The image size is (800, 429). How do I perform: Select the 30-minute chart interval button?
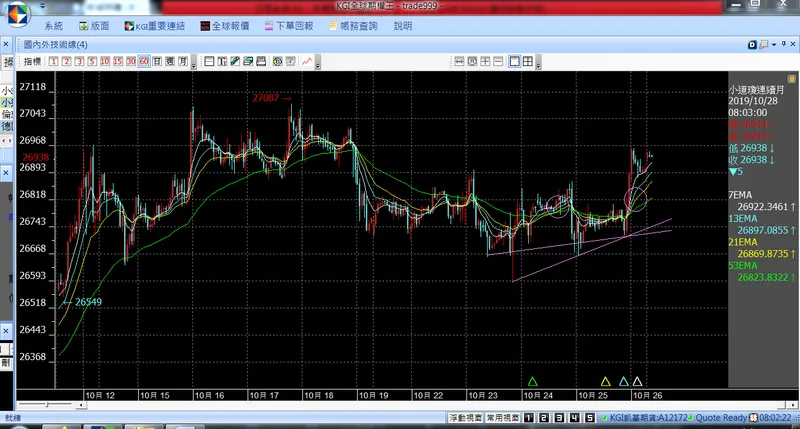(x=131, y=62)
